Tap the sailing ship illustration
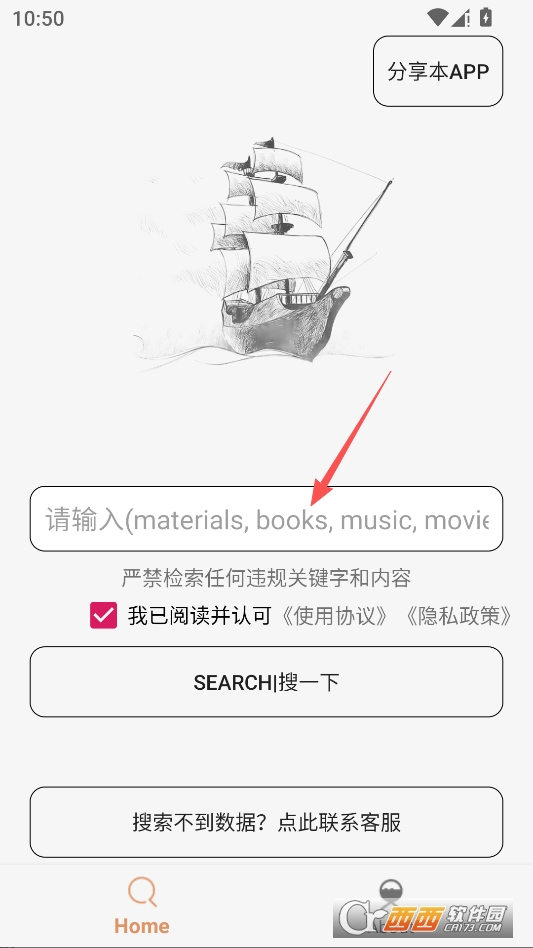This screenshot has width=533, height=948. click(x=266, y=253)
